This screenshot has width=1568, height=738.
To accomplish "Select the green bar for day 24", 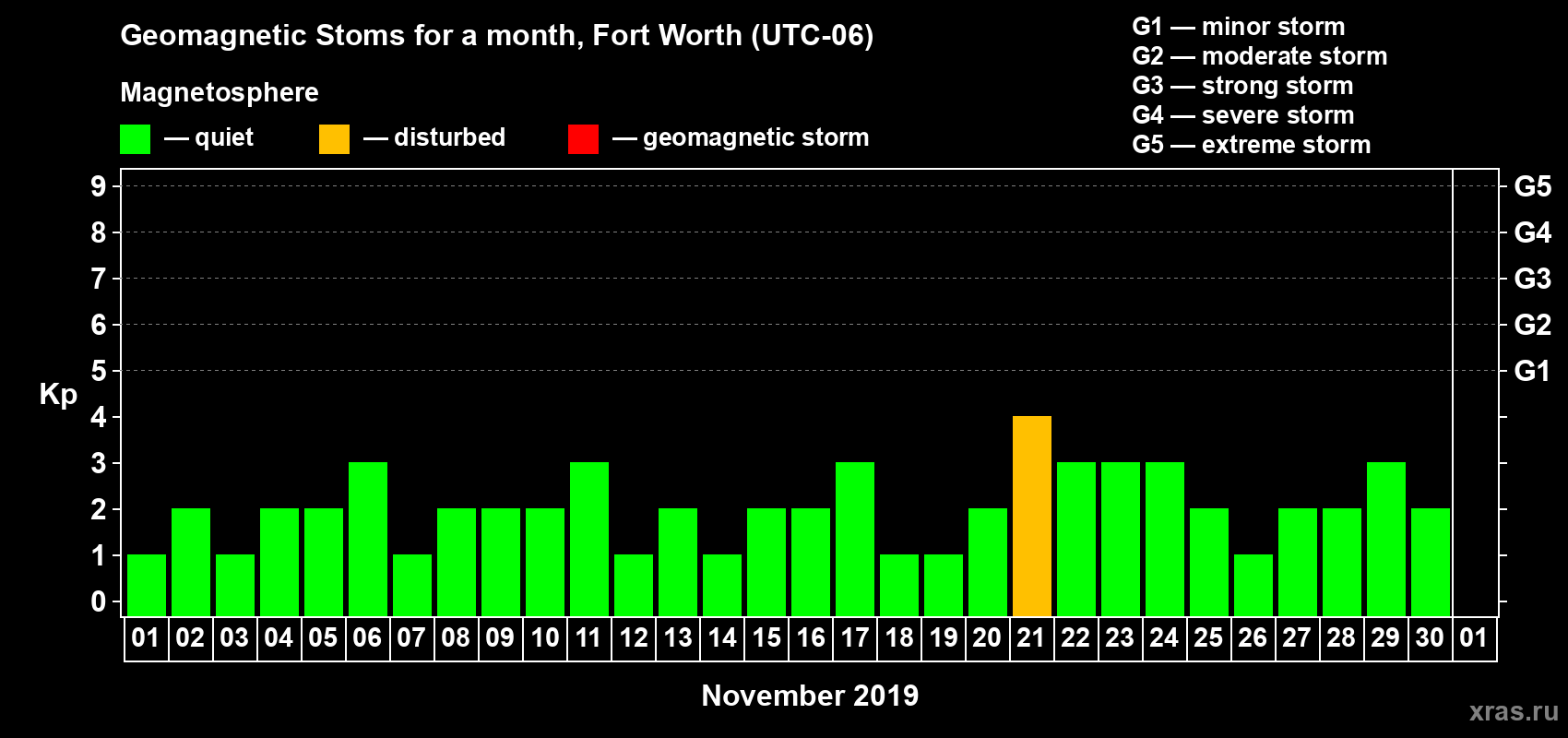I will 1165,539.
